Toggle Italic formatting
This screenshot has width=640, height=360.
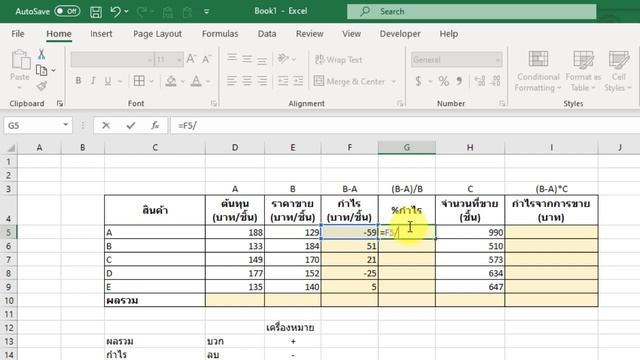click(x=93, y=81)
